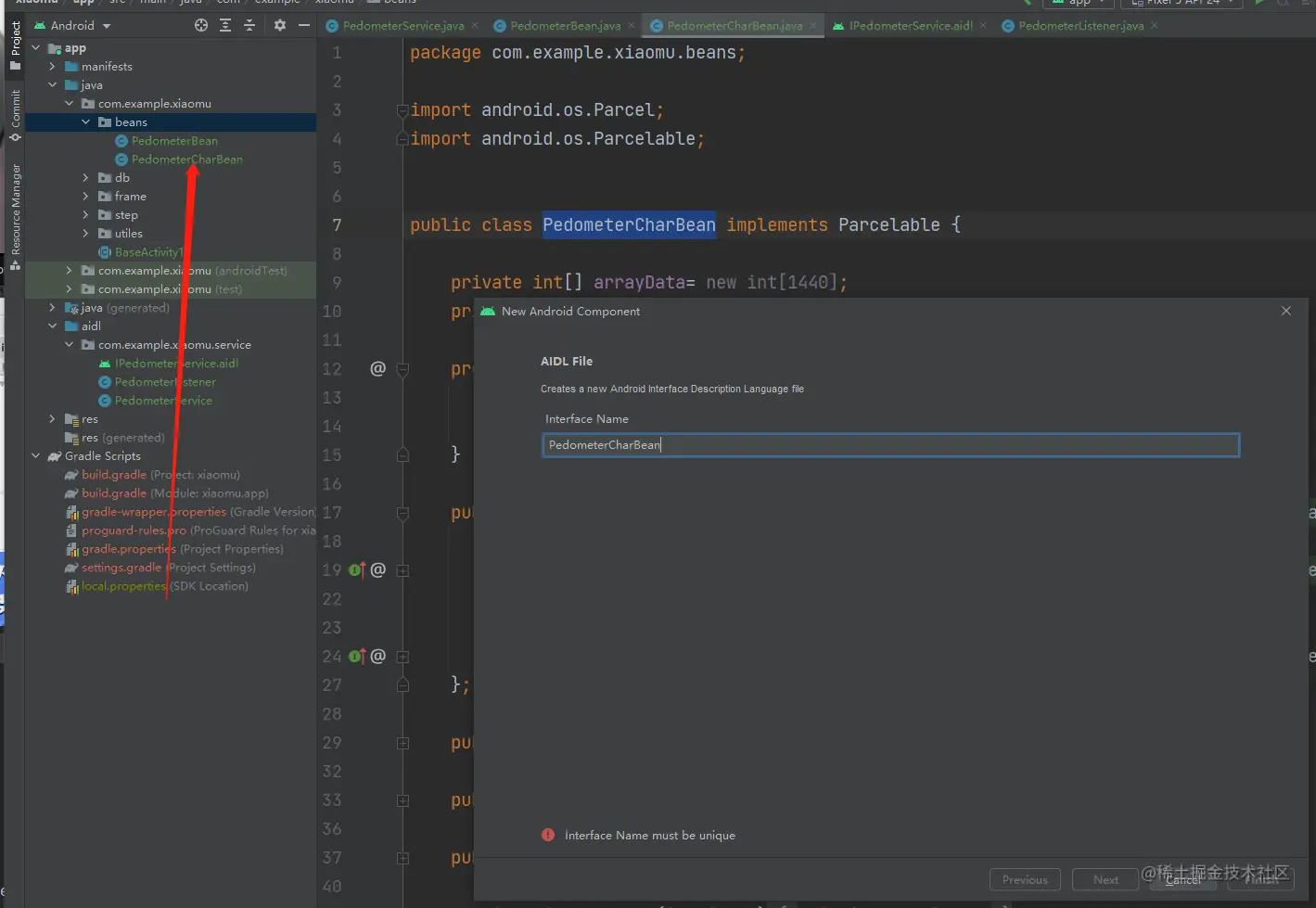Expand the frame package
Viewport: 1316px width, 908px height.
point(86,197)
